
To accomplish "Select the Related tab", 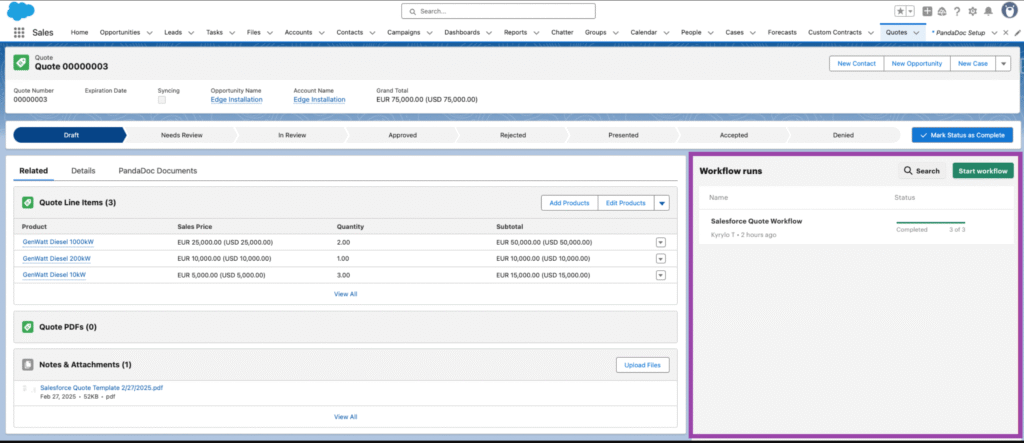I will [33, 171].
